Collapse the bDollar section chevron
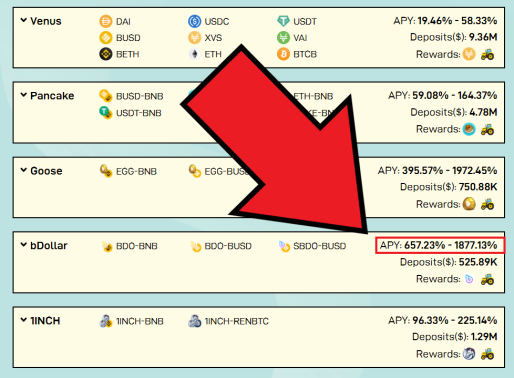 pyautogui.click(x=23, y=245)
